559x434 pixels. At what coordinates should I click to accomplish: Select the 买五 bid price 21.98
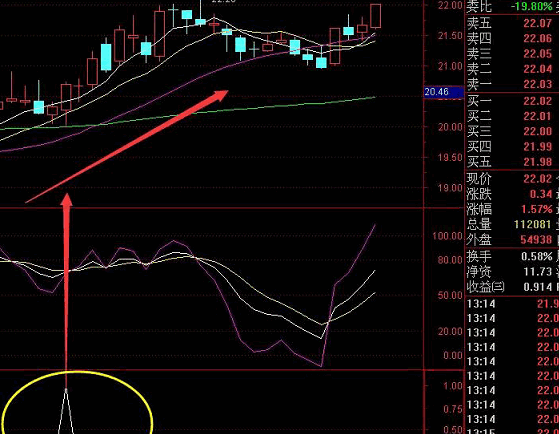coord(537,162)
